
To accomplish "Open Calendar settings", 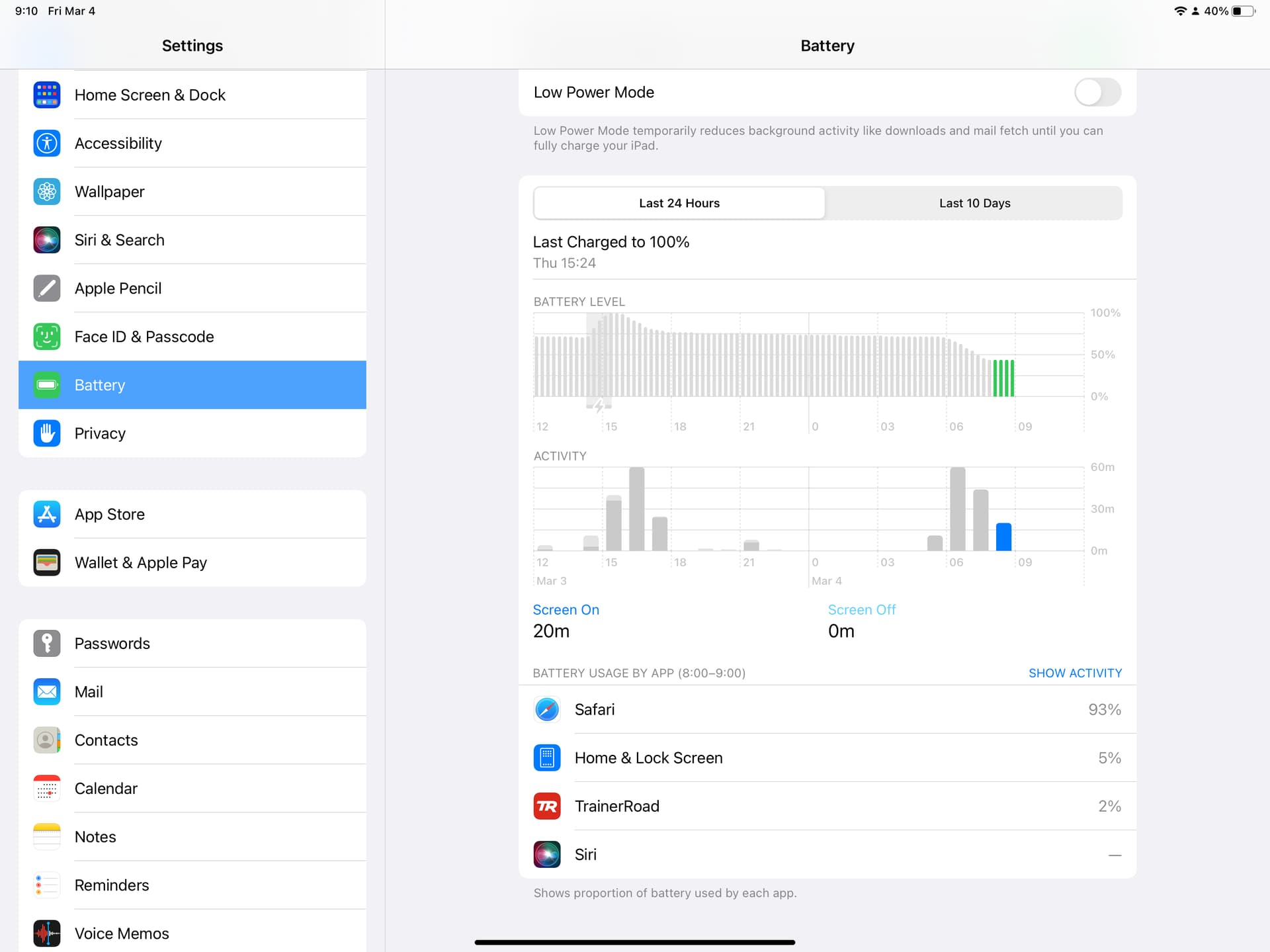I will [192, 788].
